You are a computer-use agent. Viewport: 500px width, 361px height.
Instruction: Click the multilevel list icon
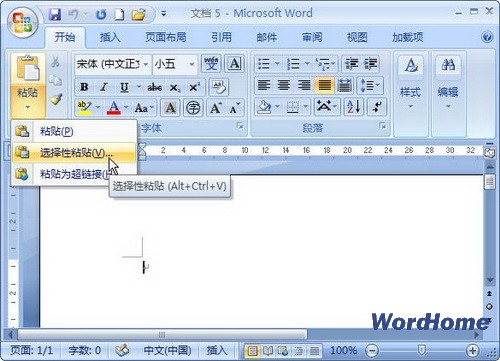pyautogui.click(x=322, y=64)
